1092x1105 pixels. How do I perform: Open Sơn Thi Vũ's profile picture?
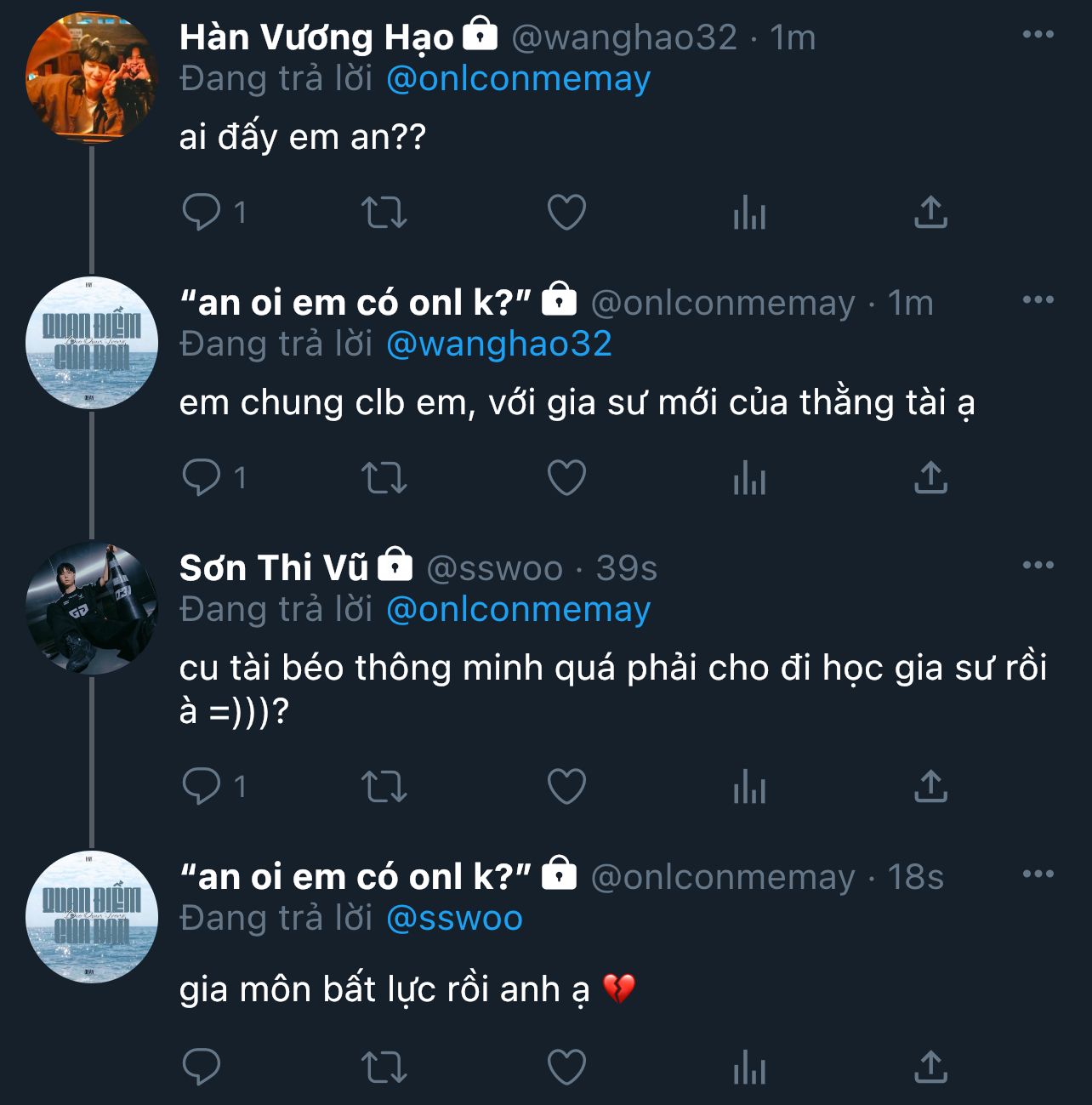[x=92, y=607]
